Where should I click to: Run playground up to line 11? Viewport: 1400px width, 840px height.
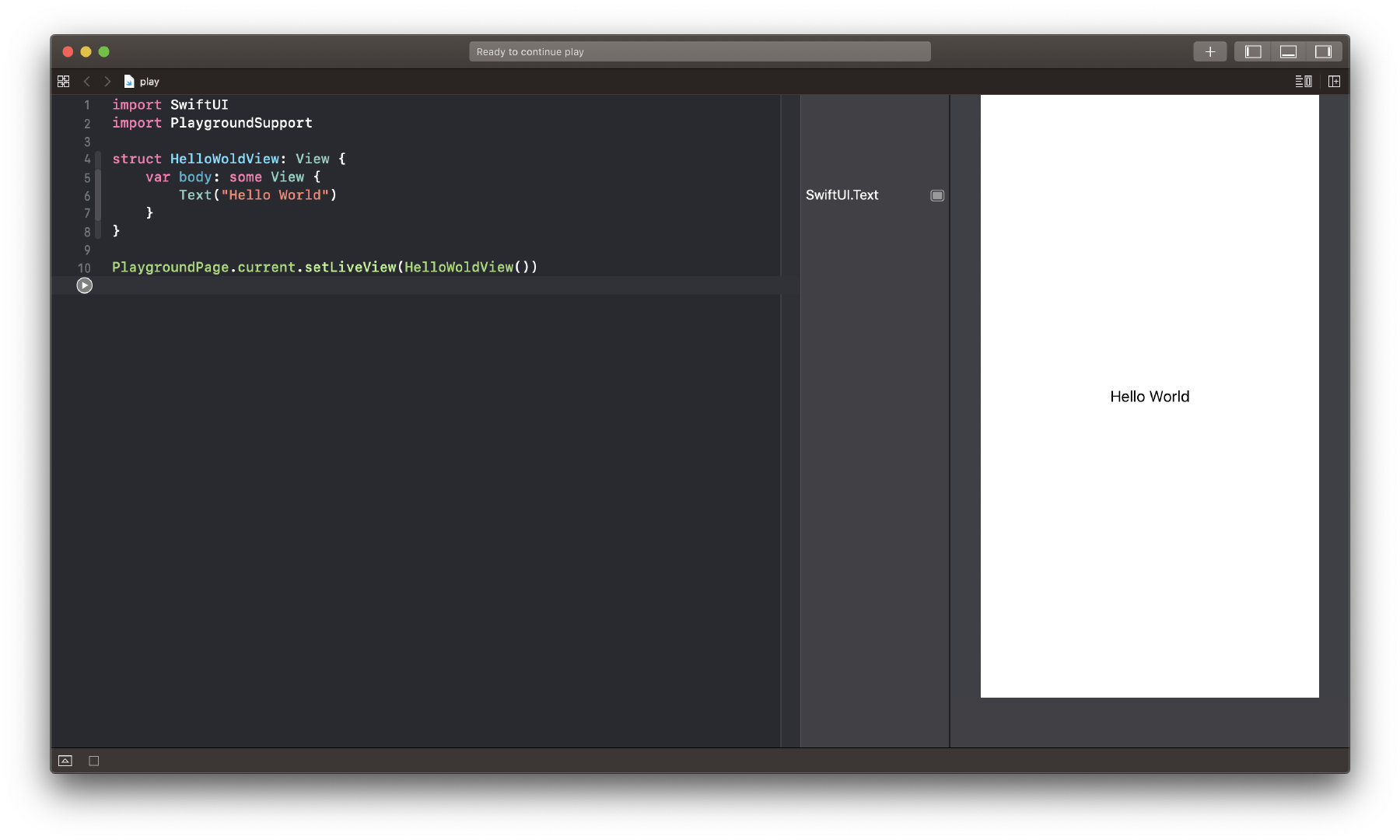85,285
